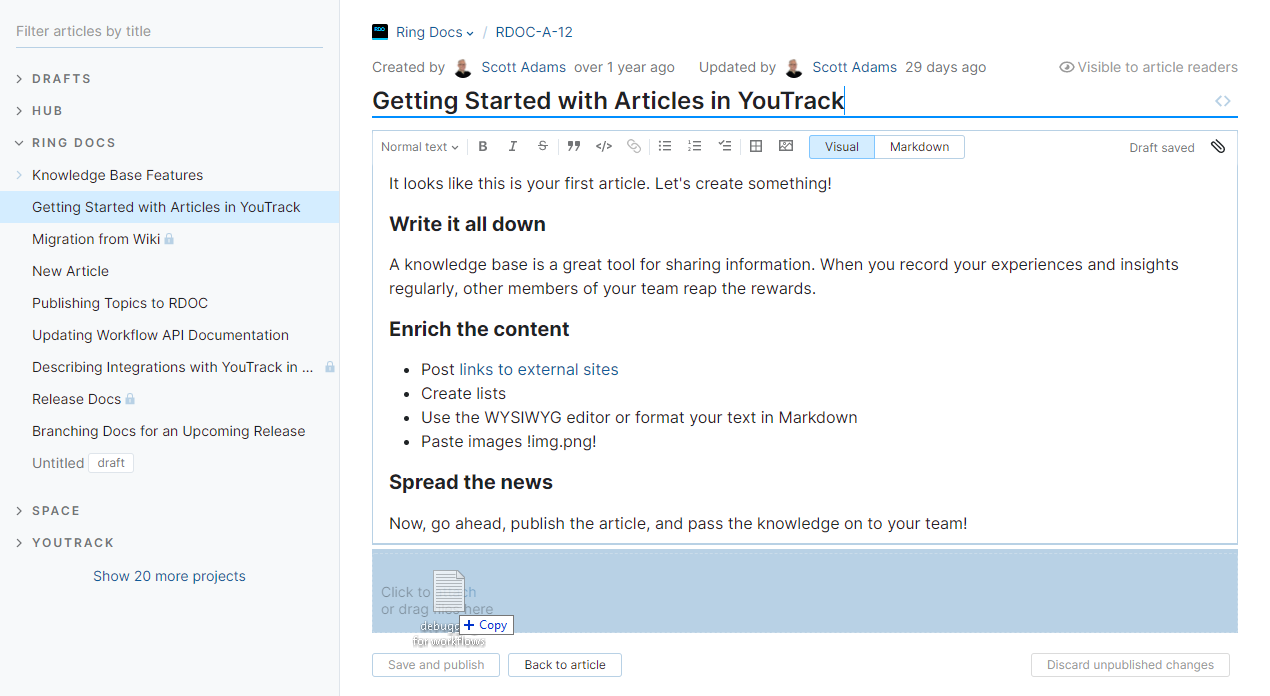Open the New Article entry
The image size is (1270, 696).
pos(70,271)
